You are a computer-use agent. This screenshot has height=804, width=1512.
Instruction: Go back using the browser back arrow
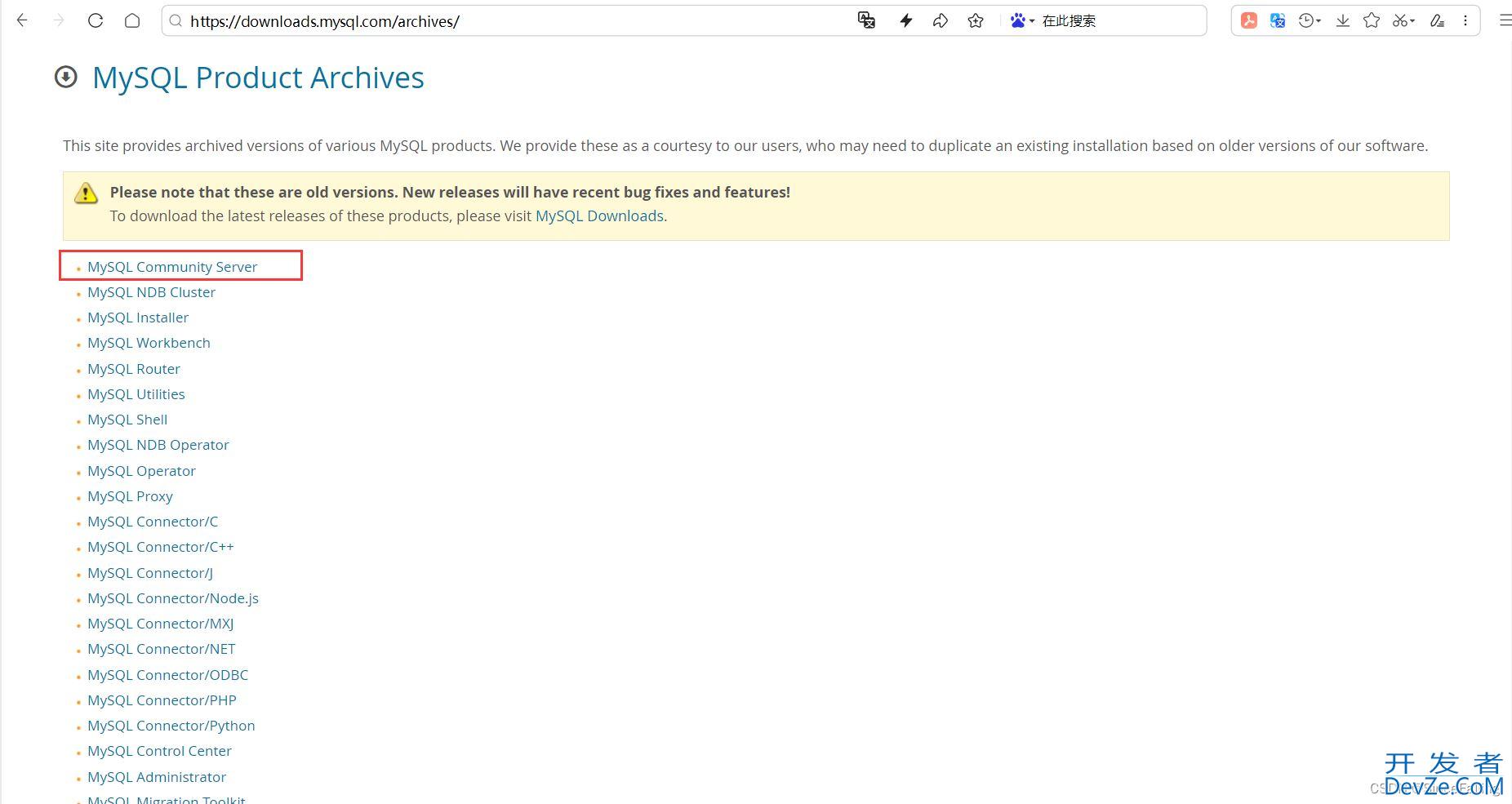click(x=22, y=20)
